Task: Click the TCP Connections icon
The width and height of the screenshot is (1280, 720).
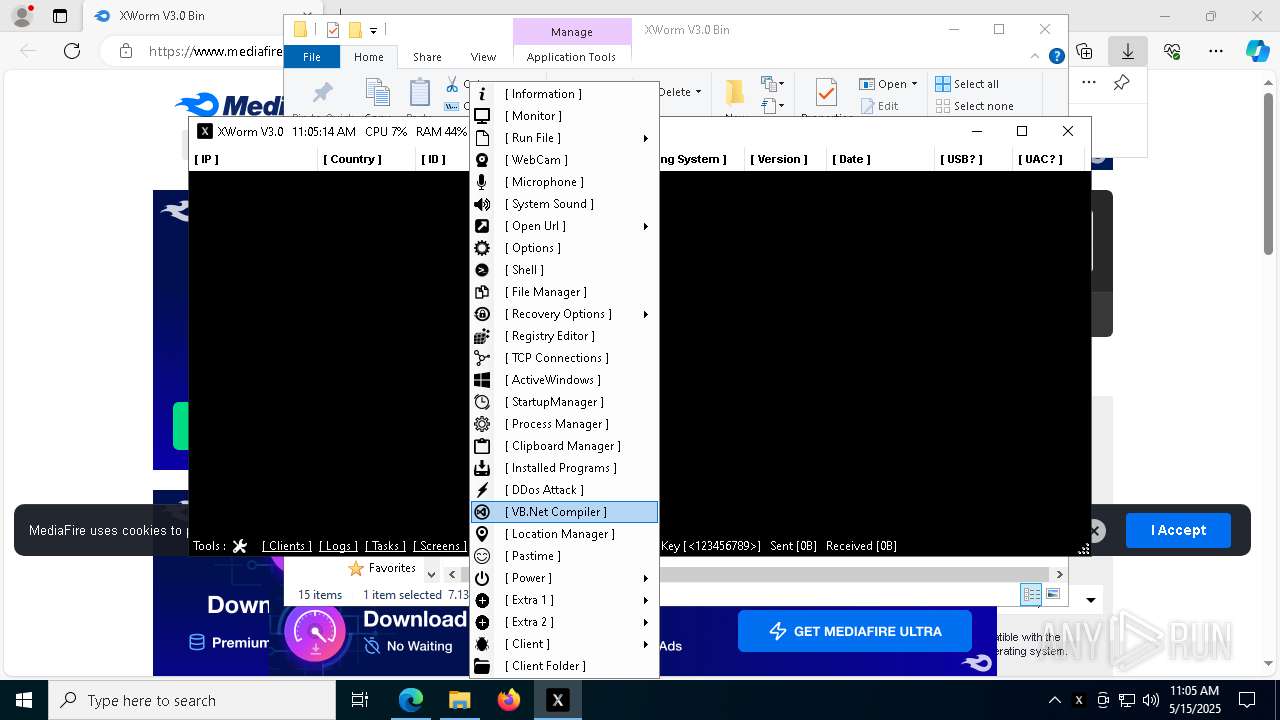Action: tap(482, 358)
